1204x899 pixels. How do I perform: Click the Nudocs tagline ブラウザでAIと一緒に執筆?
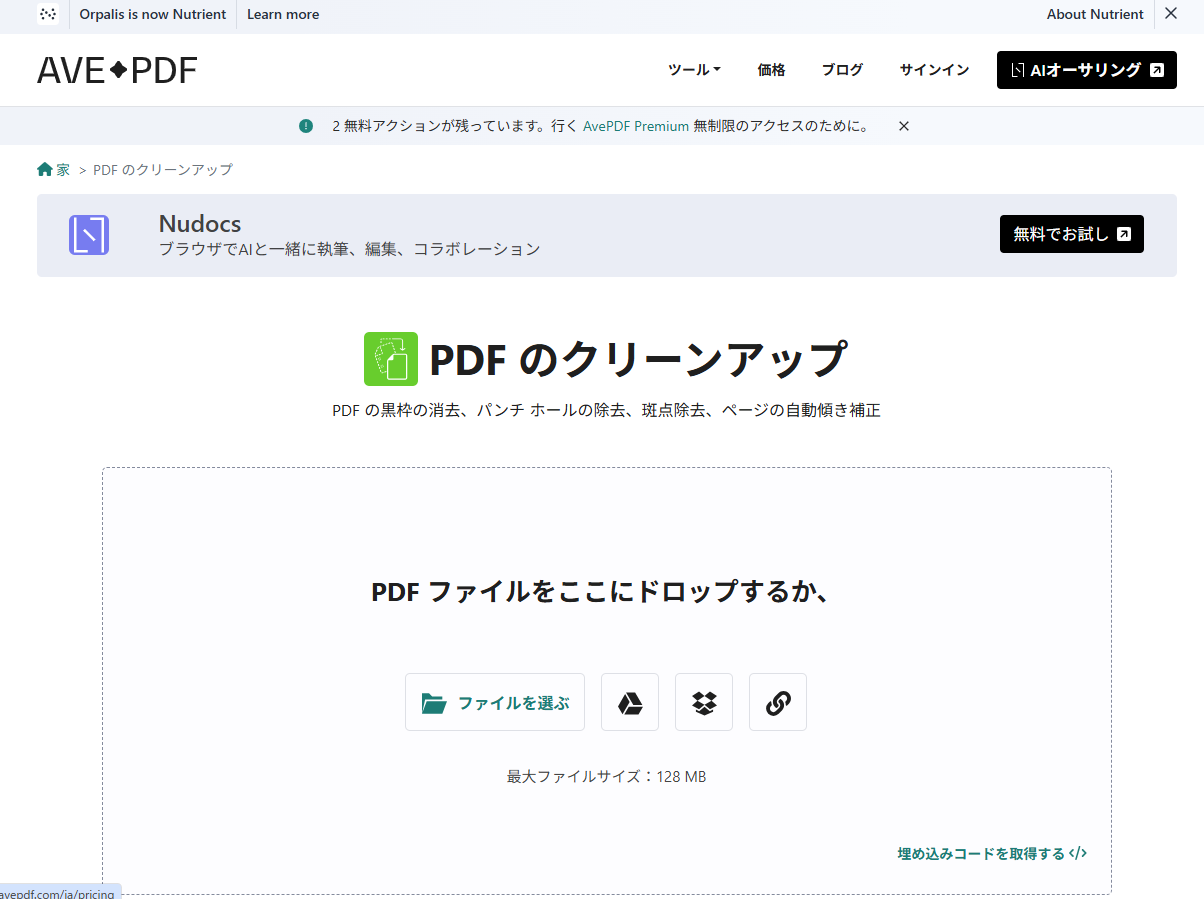tap(350, 249)
